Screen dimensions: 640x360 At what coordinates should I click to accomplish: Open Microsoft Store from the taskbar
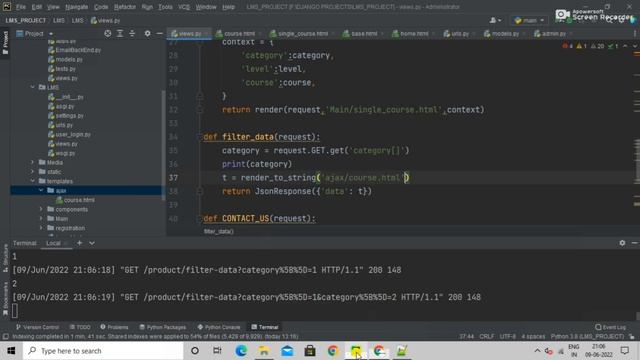coord(310,351)
